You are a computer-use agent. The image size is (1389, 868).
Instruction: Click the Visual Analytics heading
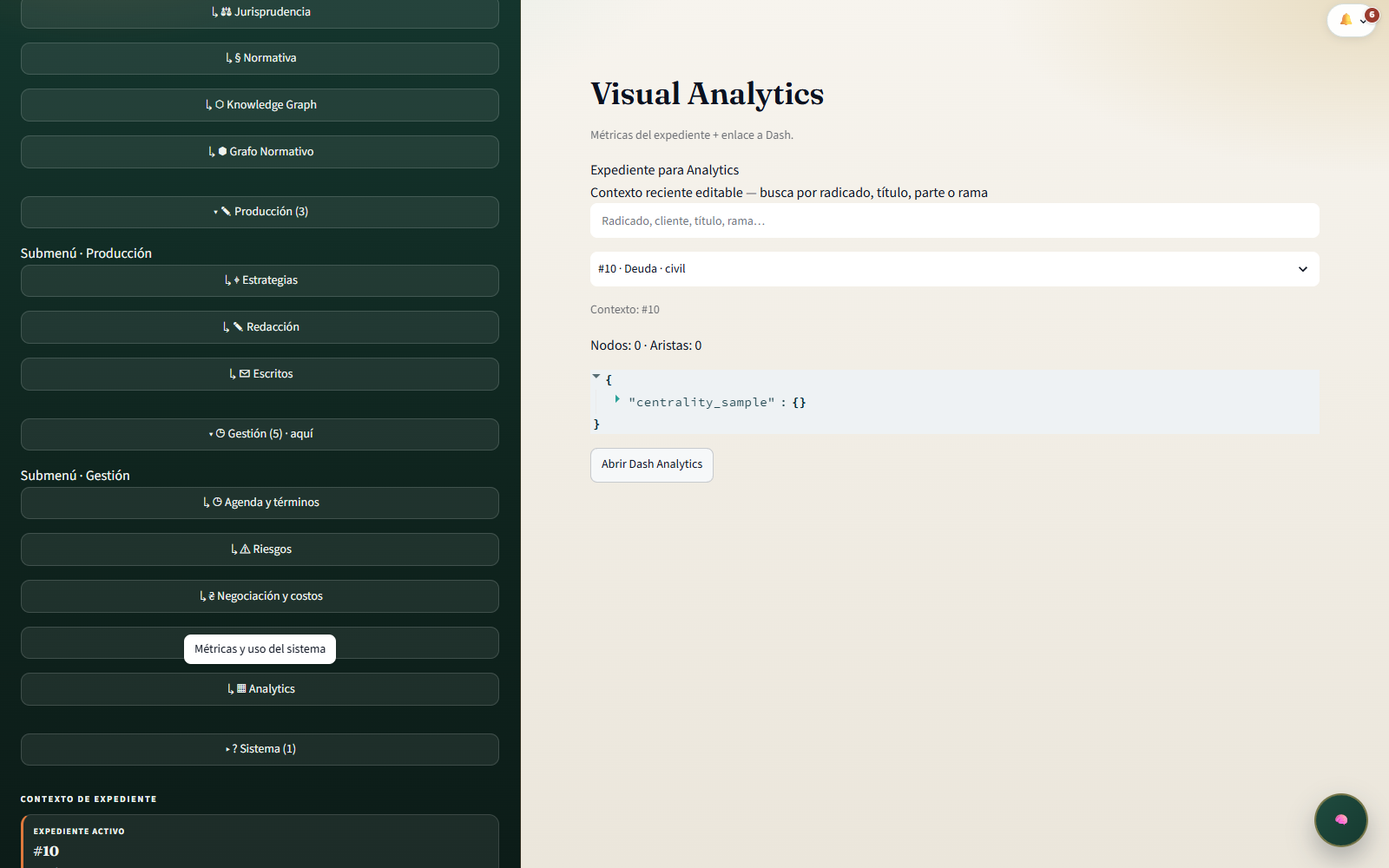click(x=708, y=94)
